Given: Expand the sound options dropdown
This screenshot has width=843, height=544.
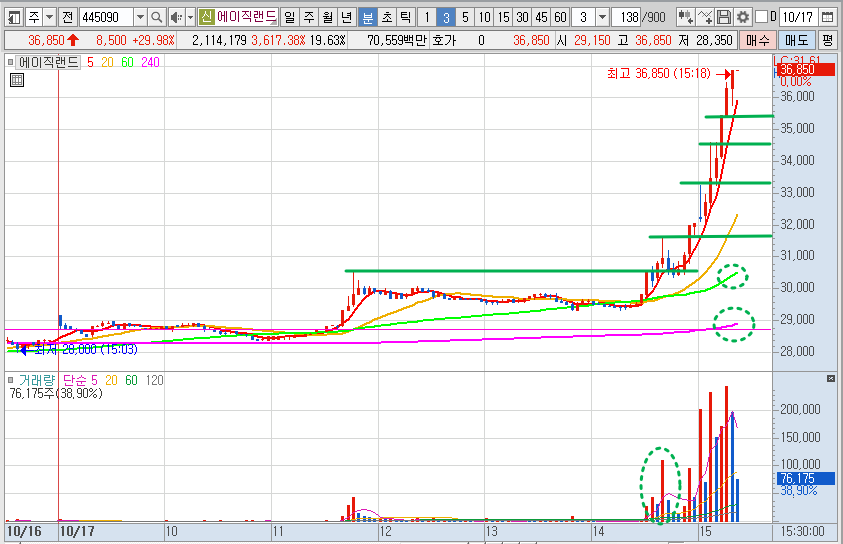Looking at the screenshot, I should (190, 18).
